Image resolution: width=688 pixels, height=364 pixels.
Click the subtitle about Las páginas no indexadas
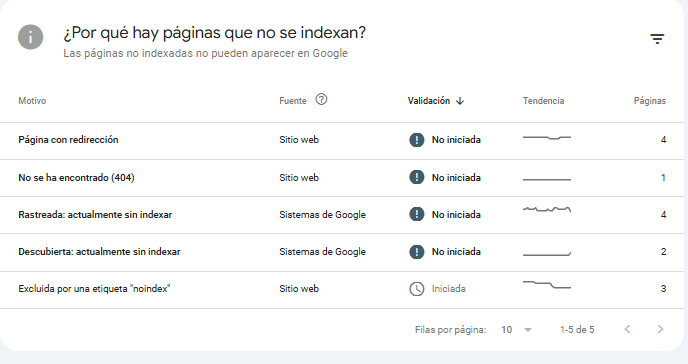[x=205, y=53]
